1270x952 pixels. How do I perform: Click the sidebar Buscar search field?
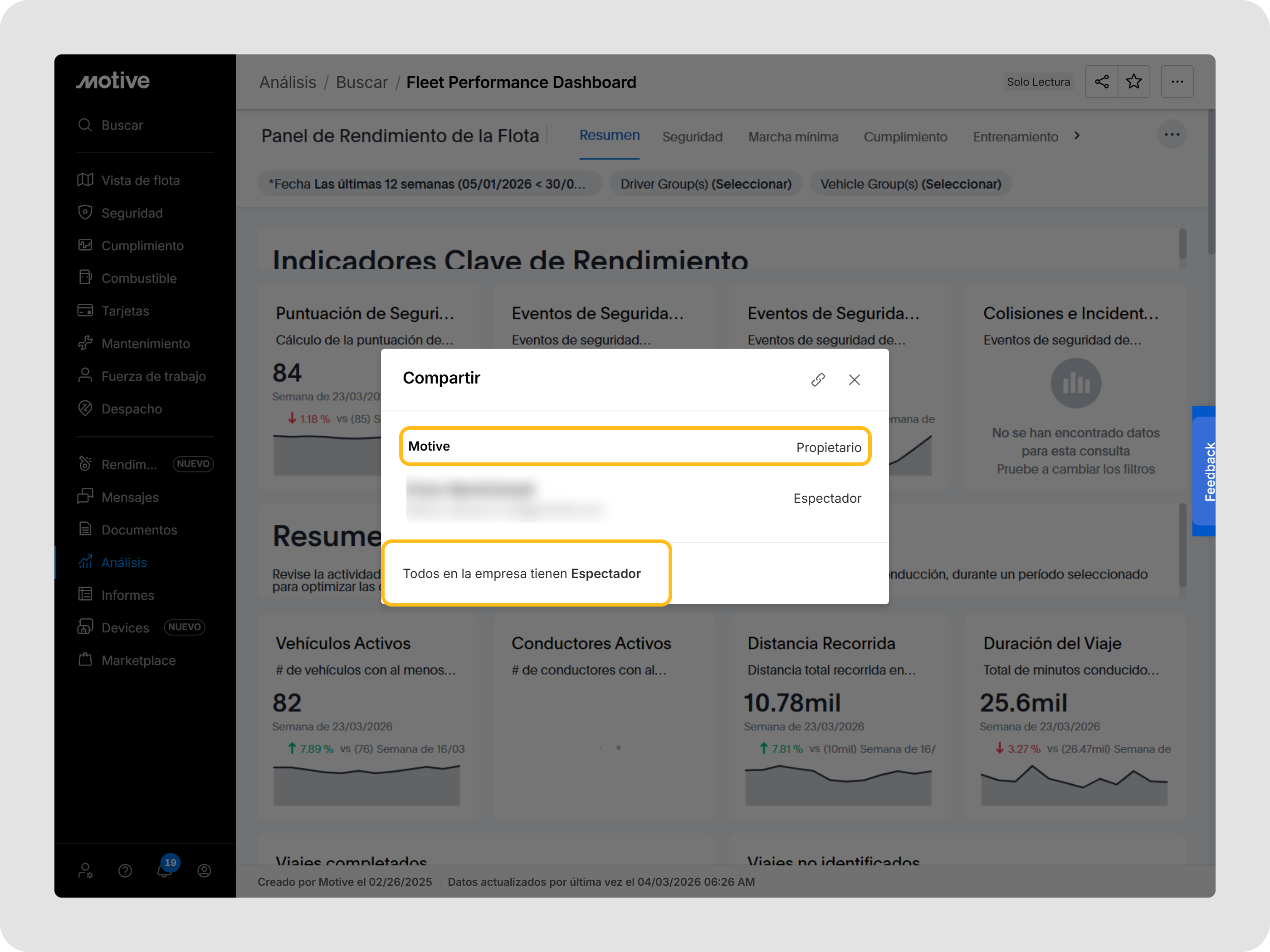tap(122, 125)
